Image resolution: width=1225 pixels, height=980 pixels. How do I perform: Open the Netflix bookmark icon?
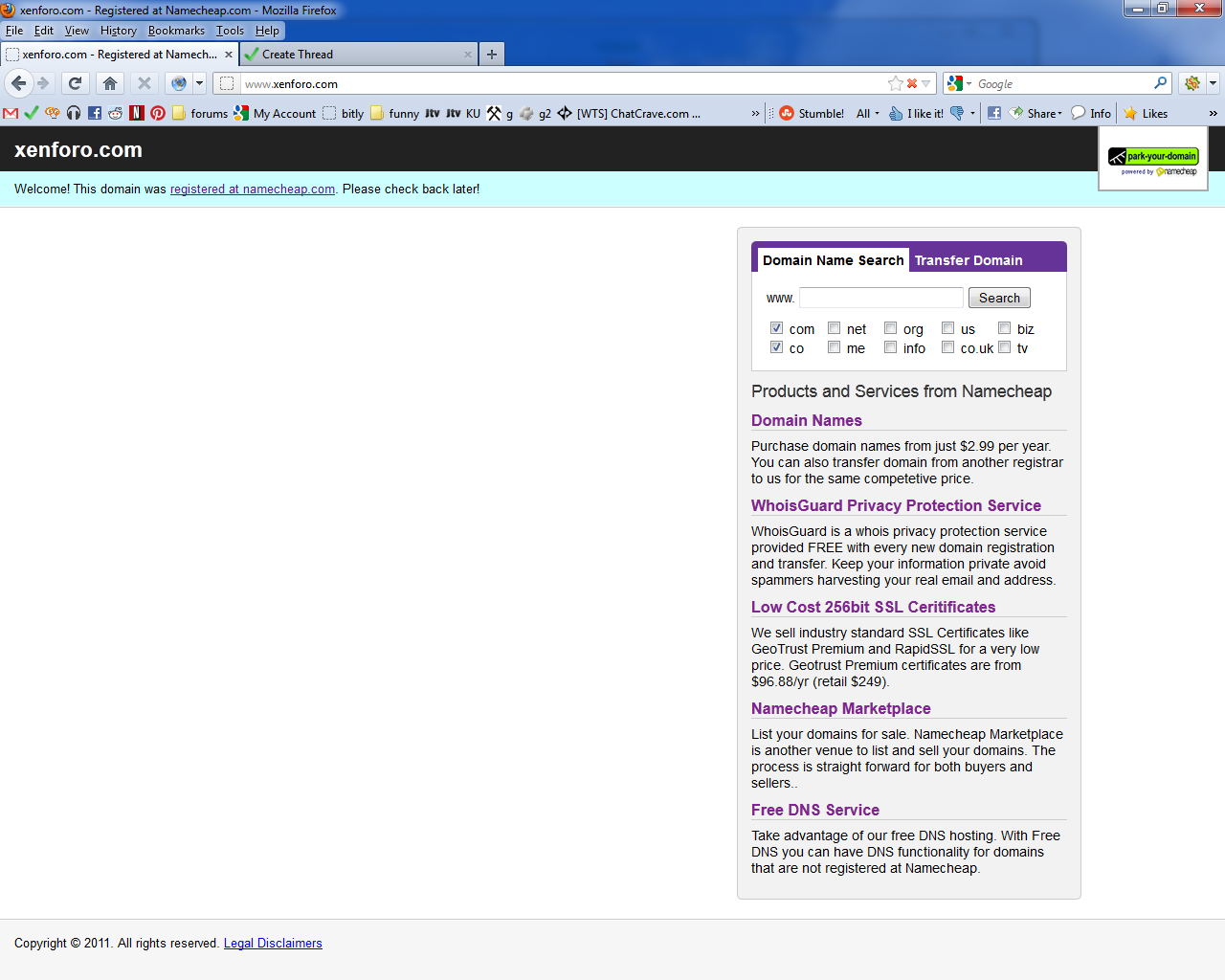(x=137, y=113)
